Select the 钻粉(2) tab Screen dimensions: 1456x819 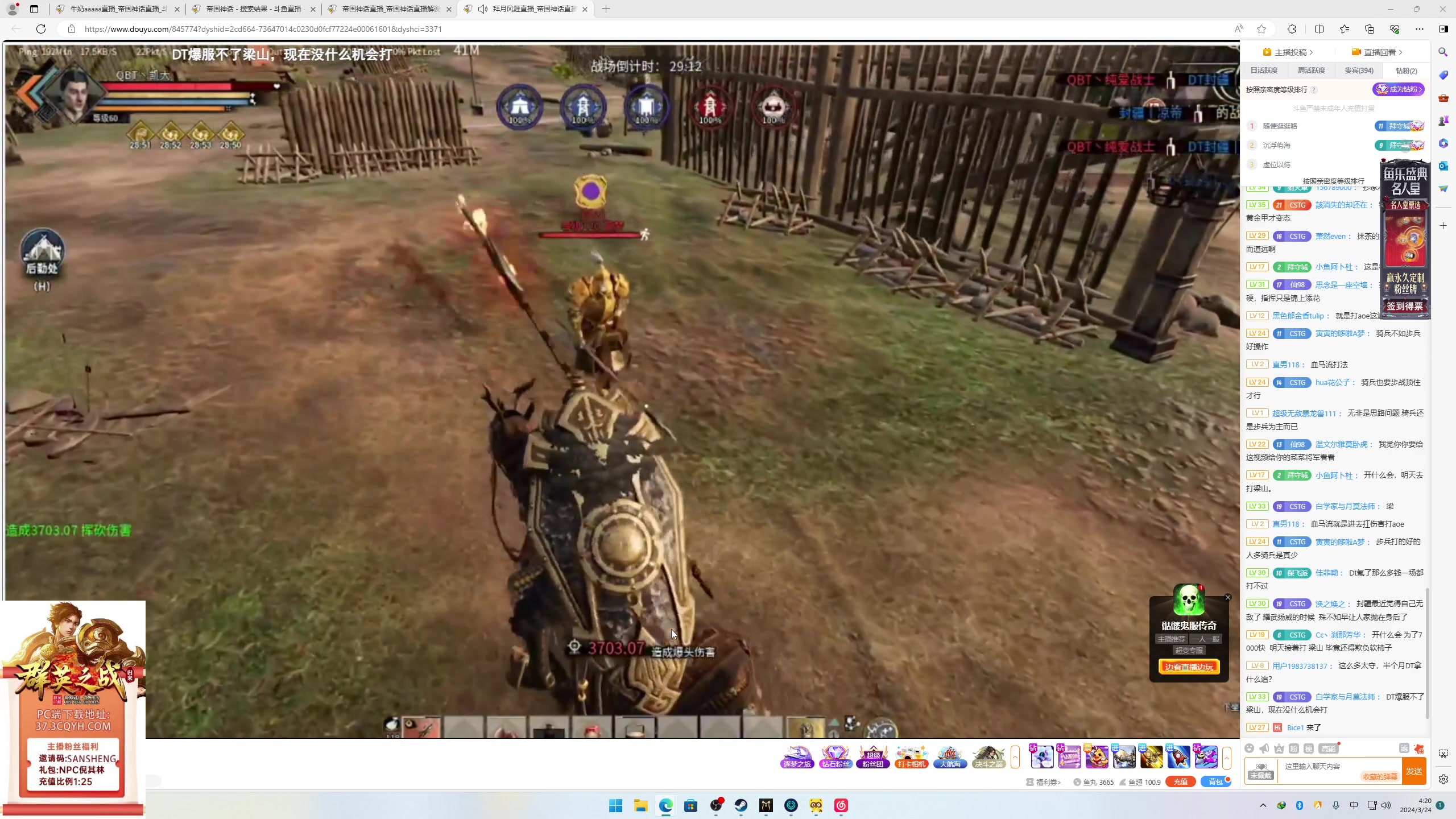[x=1407, y=71]
